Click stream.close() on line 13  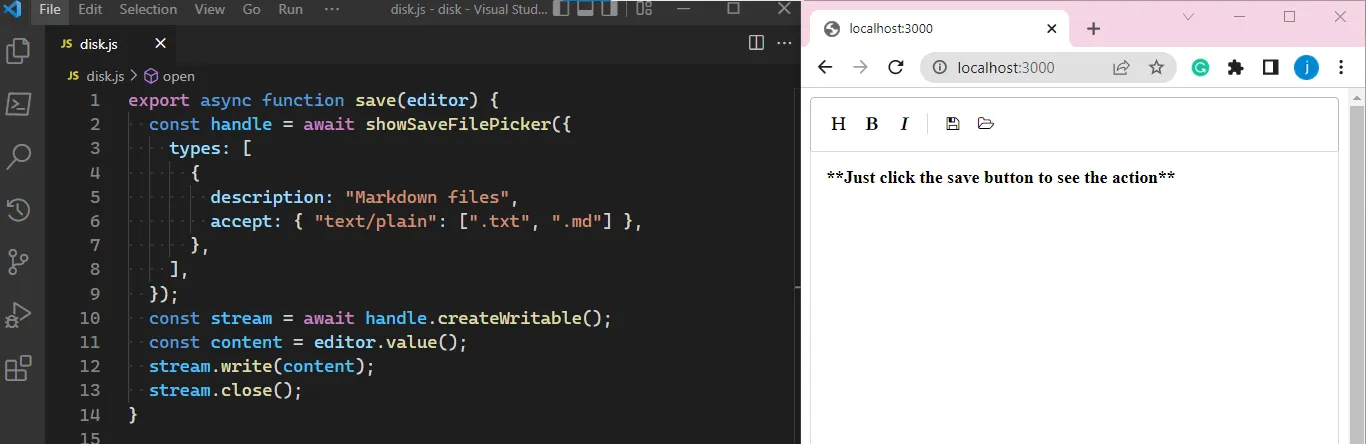click(x=225, y=390)
